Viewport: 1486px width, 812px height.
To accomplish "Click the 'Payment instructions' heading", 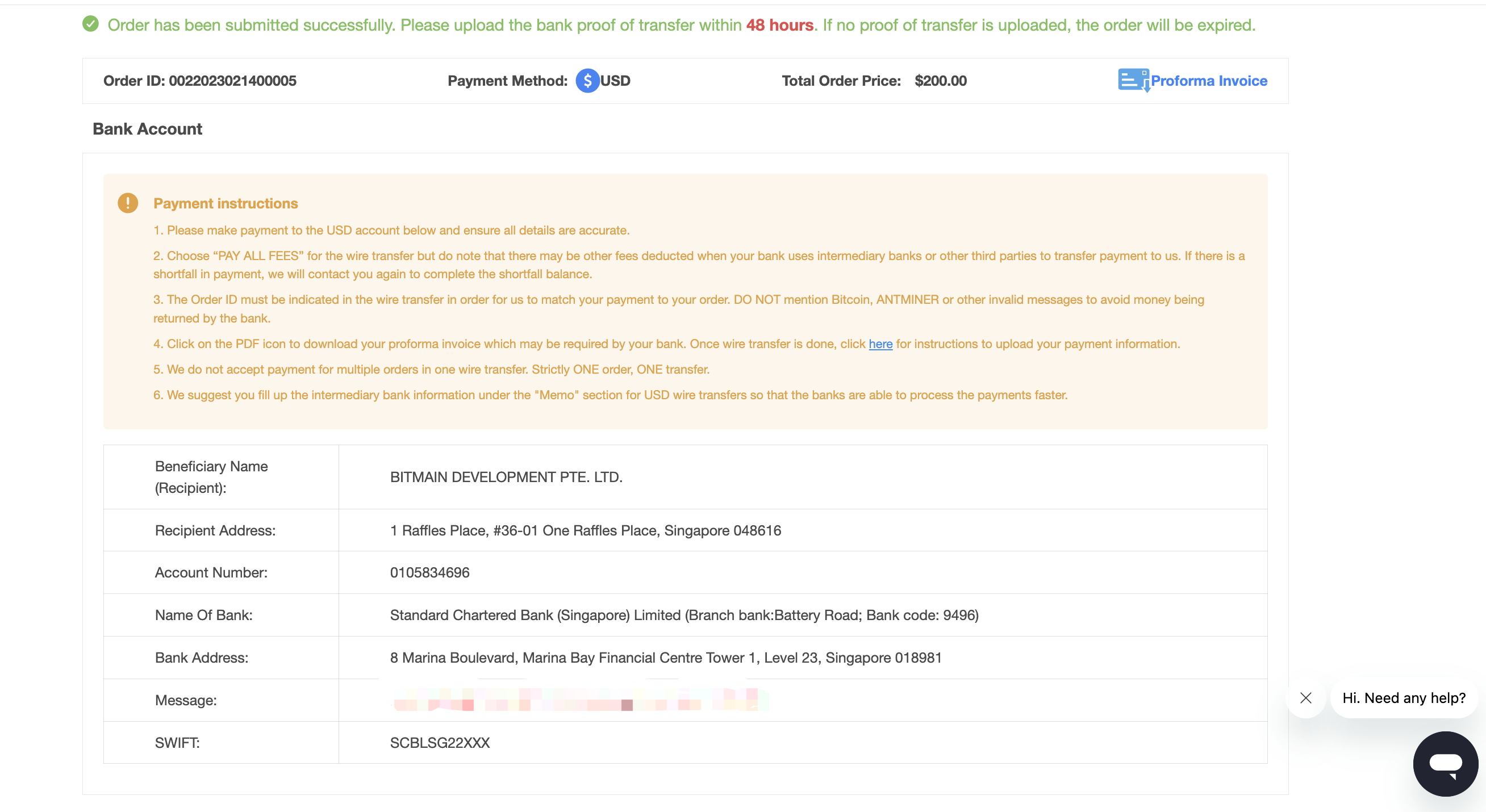I will (x=226, y=204).
